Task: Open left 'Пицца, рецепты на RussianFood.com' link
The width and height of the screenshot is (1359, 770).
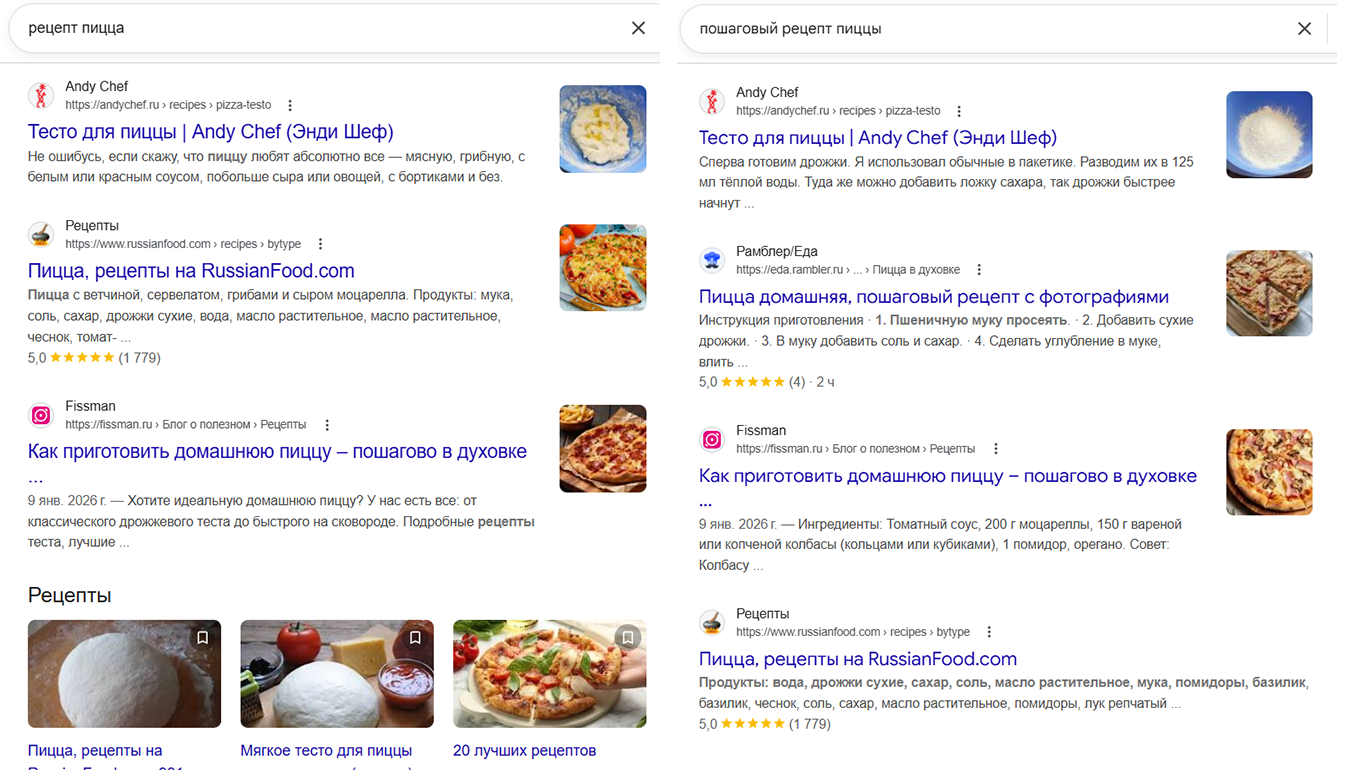Action: (191, 271)
